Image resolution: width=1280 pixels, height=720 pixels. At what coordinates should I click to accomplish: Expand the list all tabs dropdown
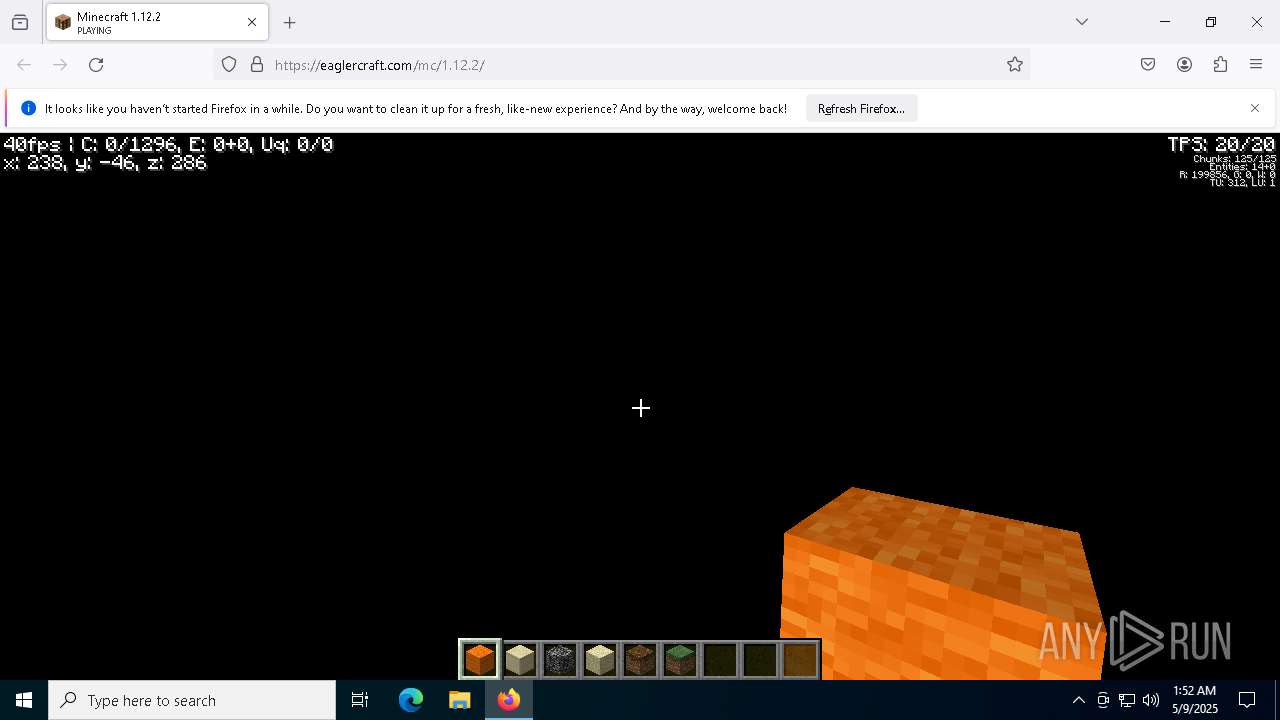click(x=1082, y=22)
